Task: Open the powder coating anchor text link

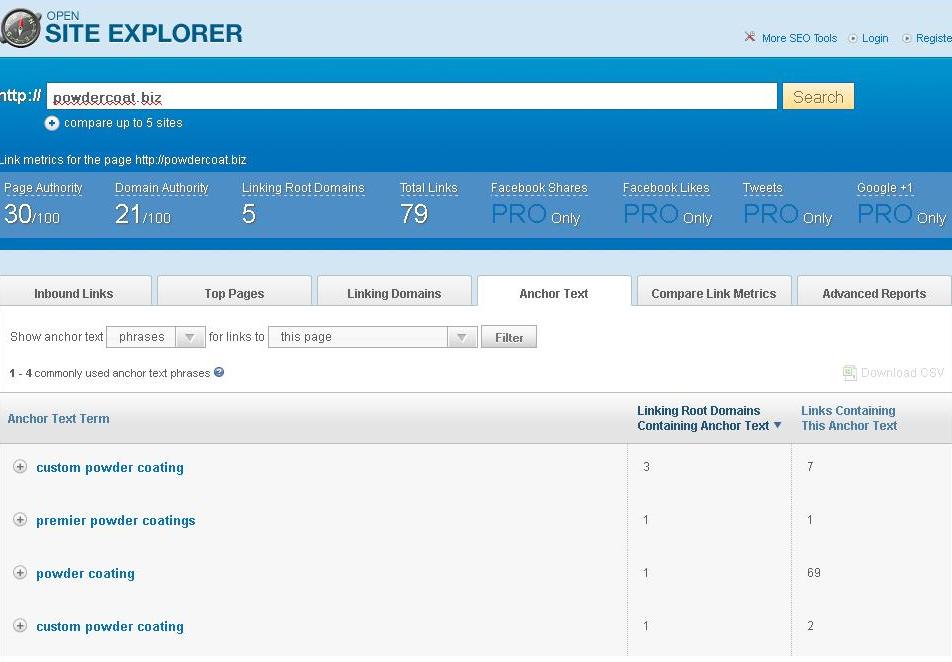Action: pos(86,573)
